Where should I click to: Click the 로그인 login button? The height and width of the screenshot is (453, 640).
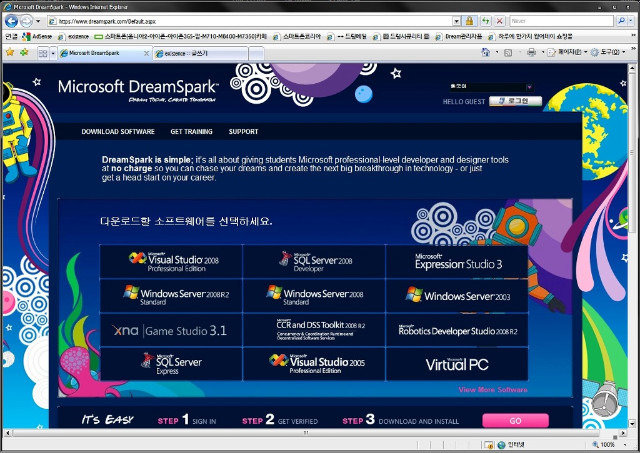coord(516,101)
